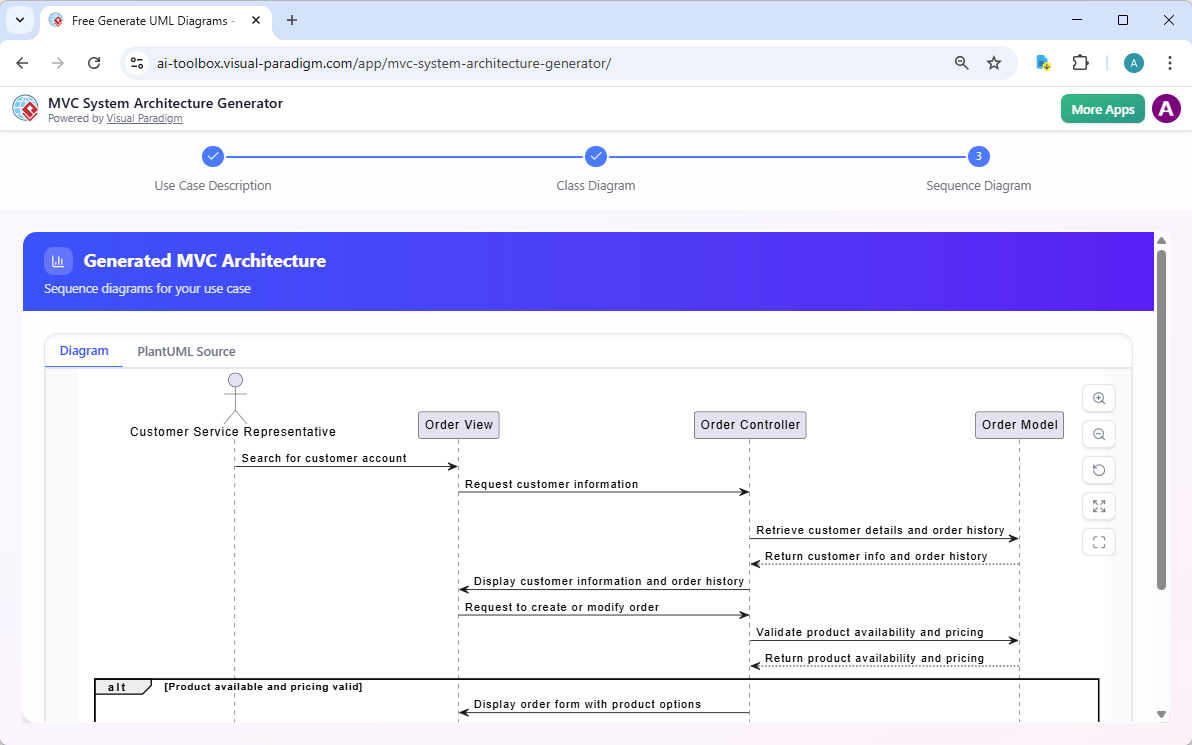Zoom in on the sequence diagram
This screenshot has height=745, width=1192.
pos(1098,398)
